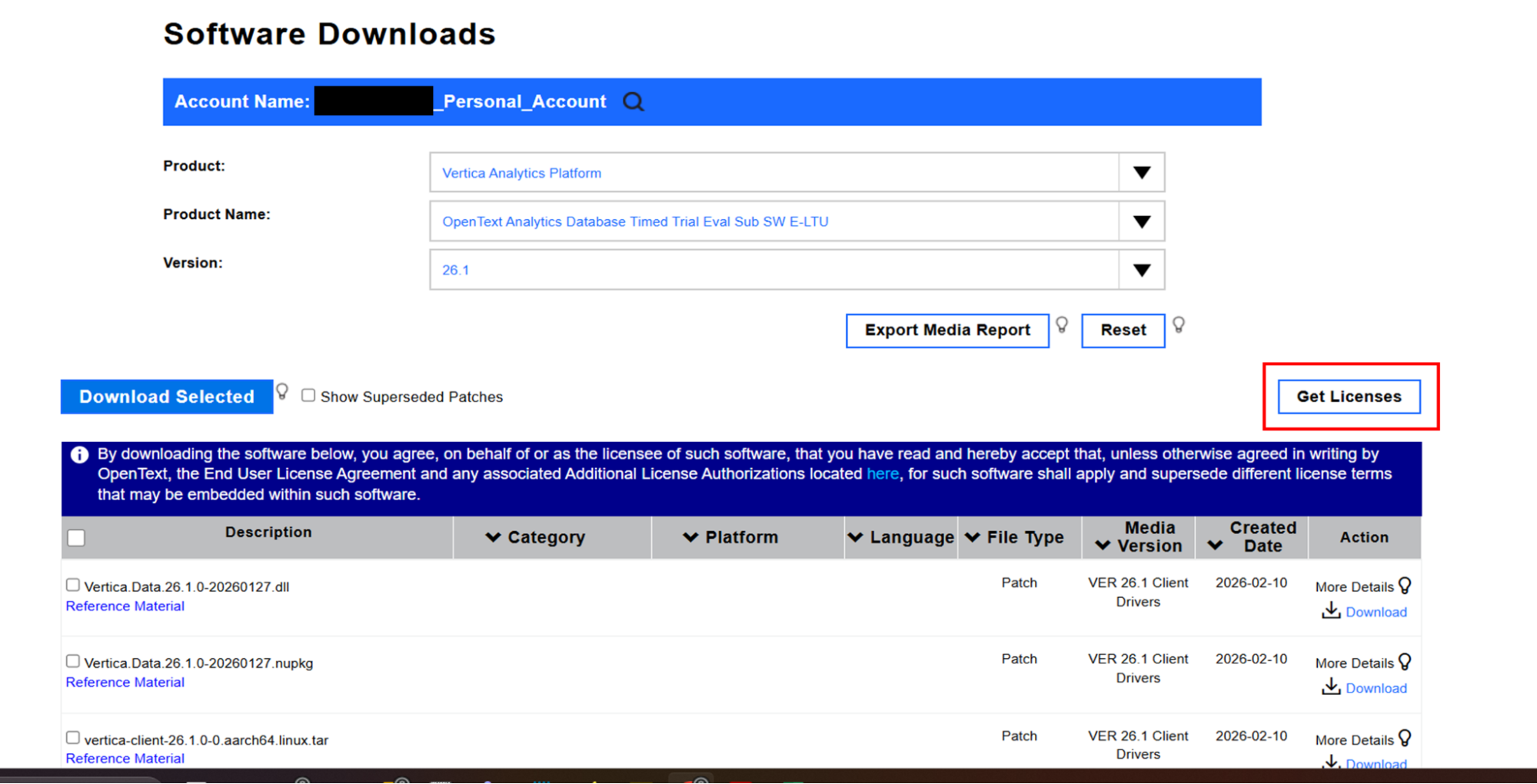Open the Version dropdown showing 26.1
The height and width of the screenshot is (784, 1537).
click(x=1142, y=270)
